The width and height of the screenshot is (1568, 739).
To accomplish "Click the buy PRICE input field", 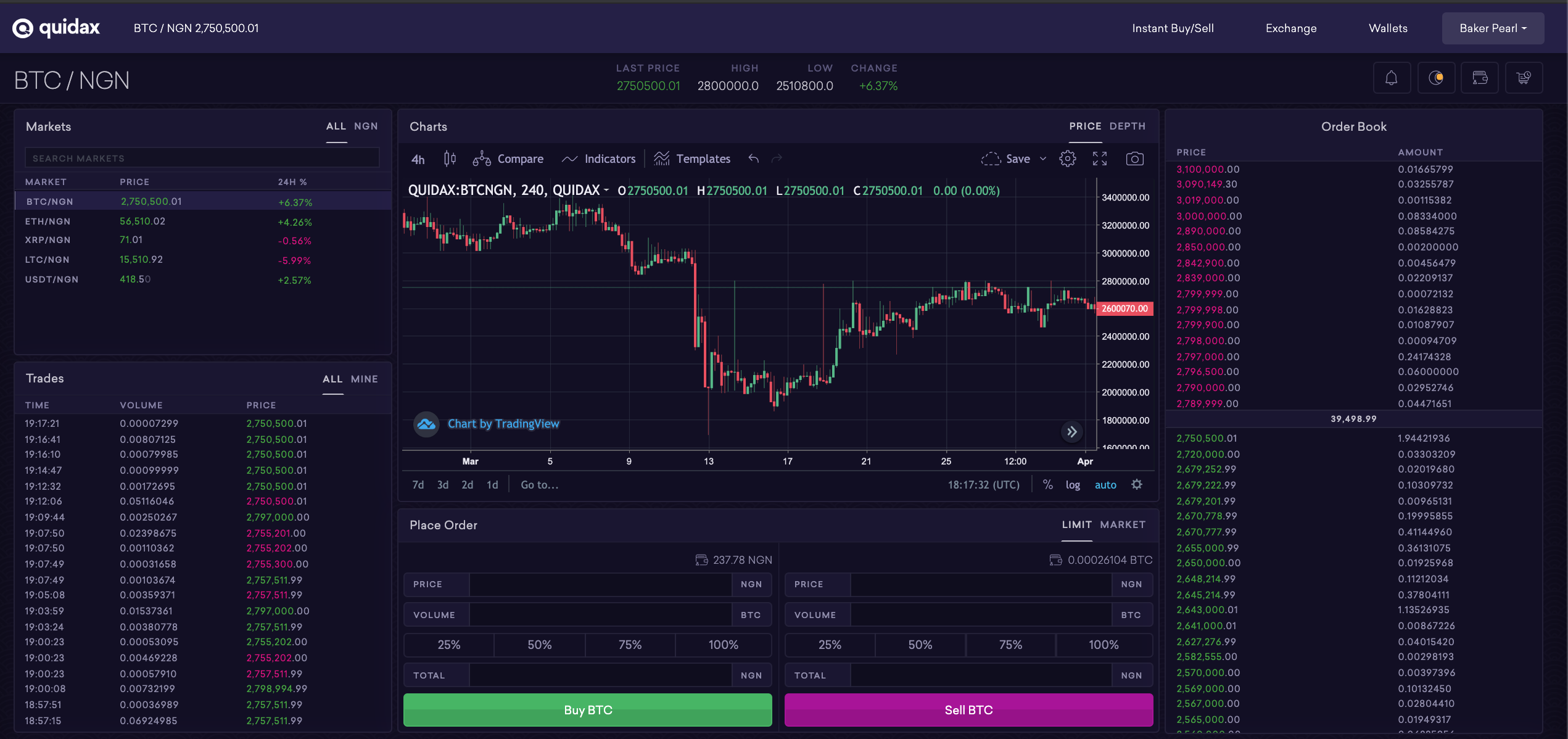I will click(600, 584).
